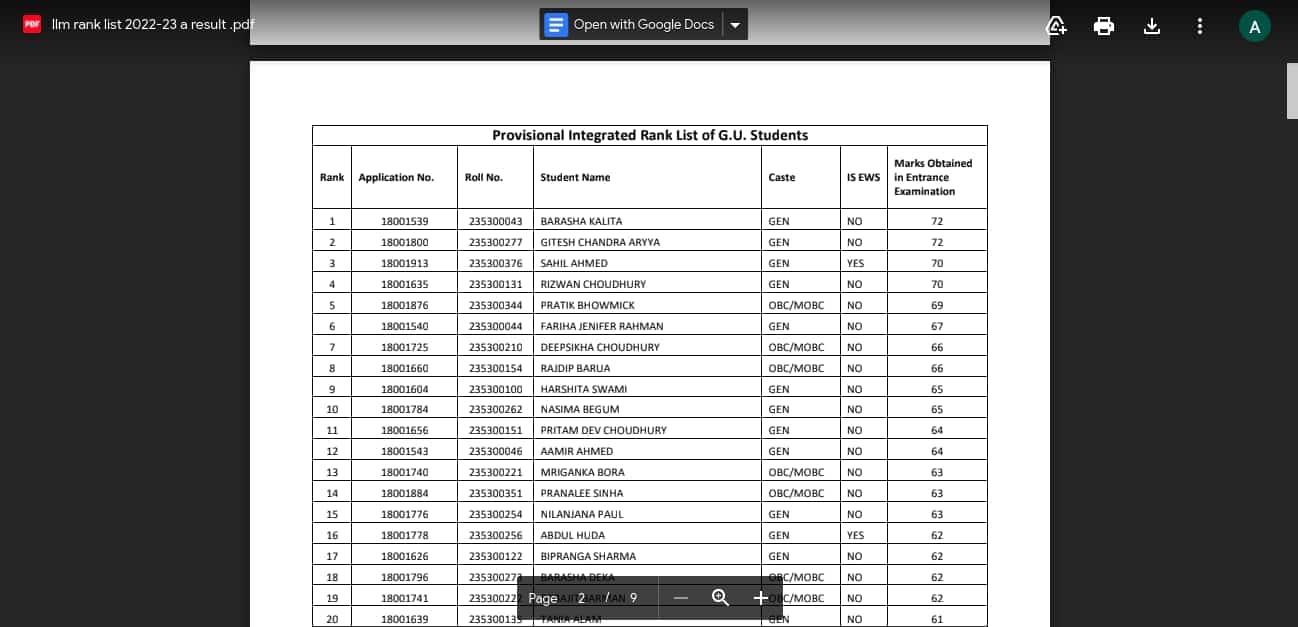Viewport: 1298px width, 627px height.
Task: Select the name PRITAM DEV CHOUDHURY
Action: pos(603,430)
